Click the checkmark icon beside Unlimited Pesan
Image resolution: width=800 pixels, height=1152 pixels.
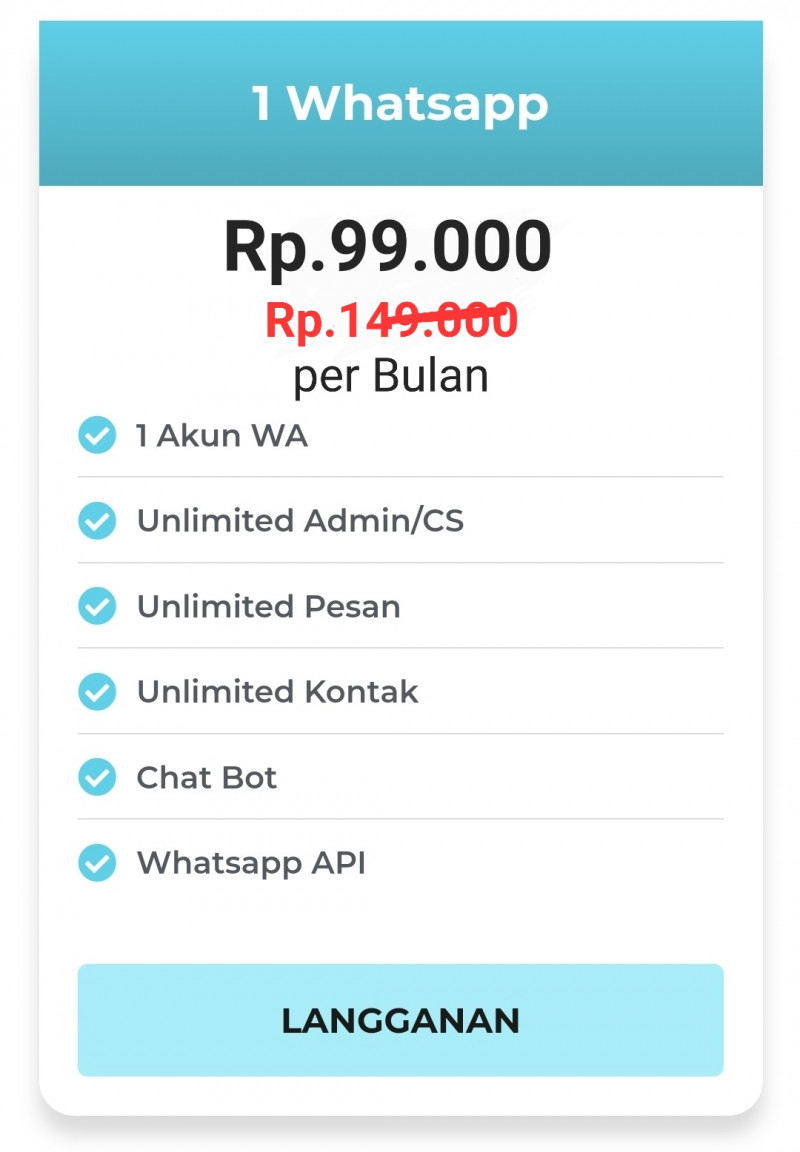pos(97,606)
